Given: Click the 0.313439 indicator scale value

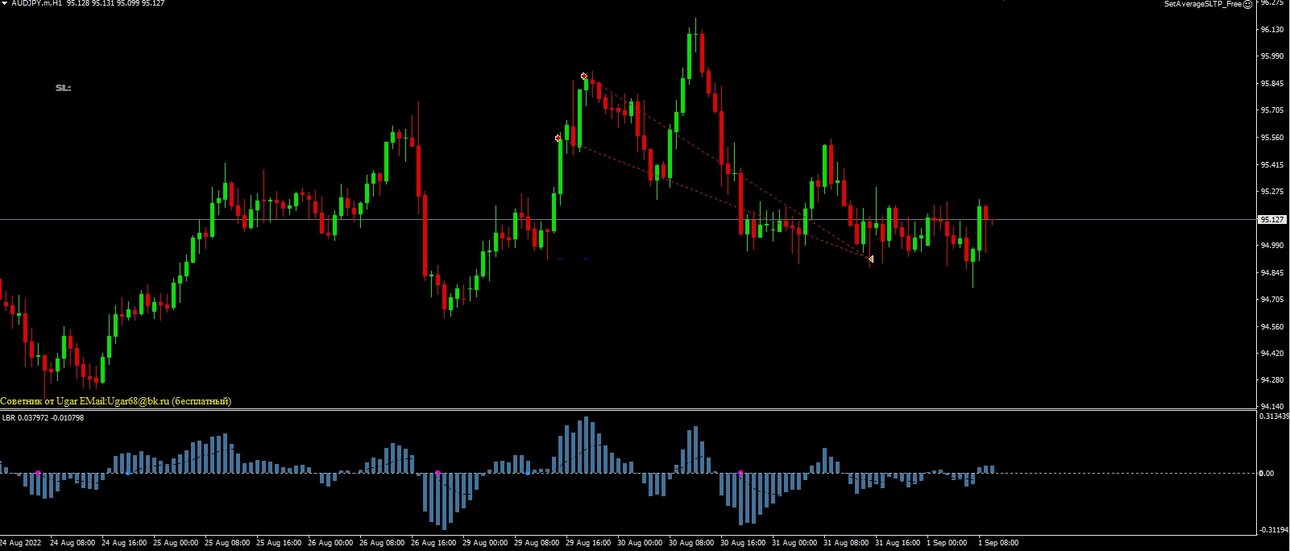Looking at the screenshot, I should pos(1274,417).
